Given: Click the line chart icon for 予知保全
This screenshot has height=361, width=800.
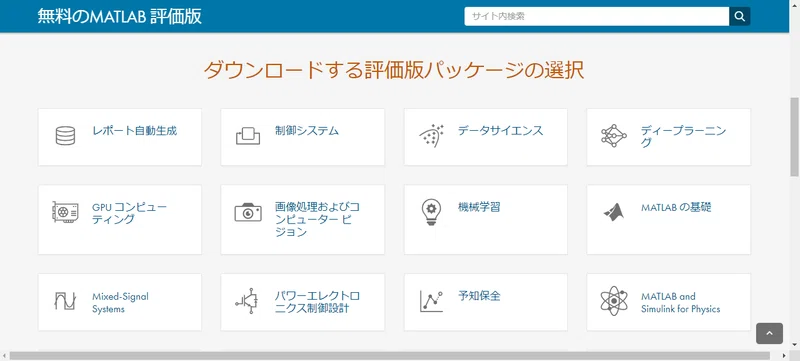Looking at the screenshot, I should [432, 301].
